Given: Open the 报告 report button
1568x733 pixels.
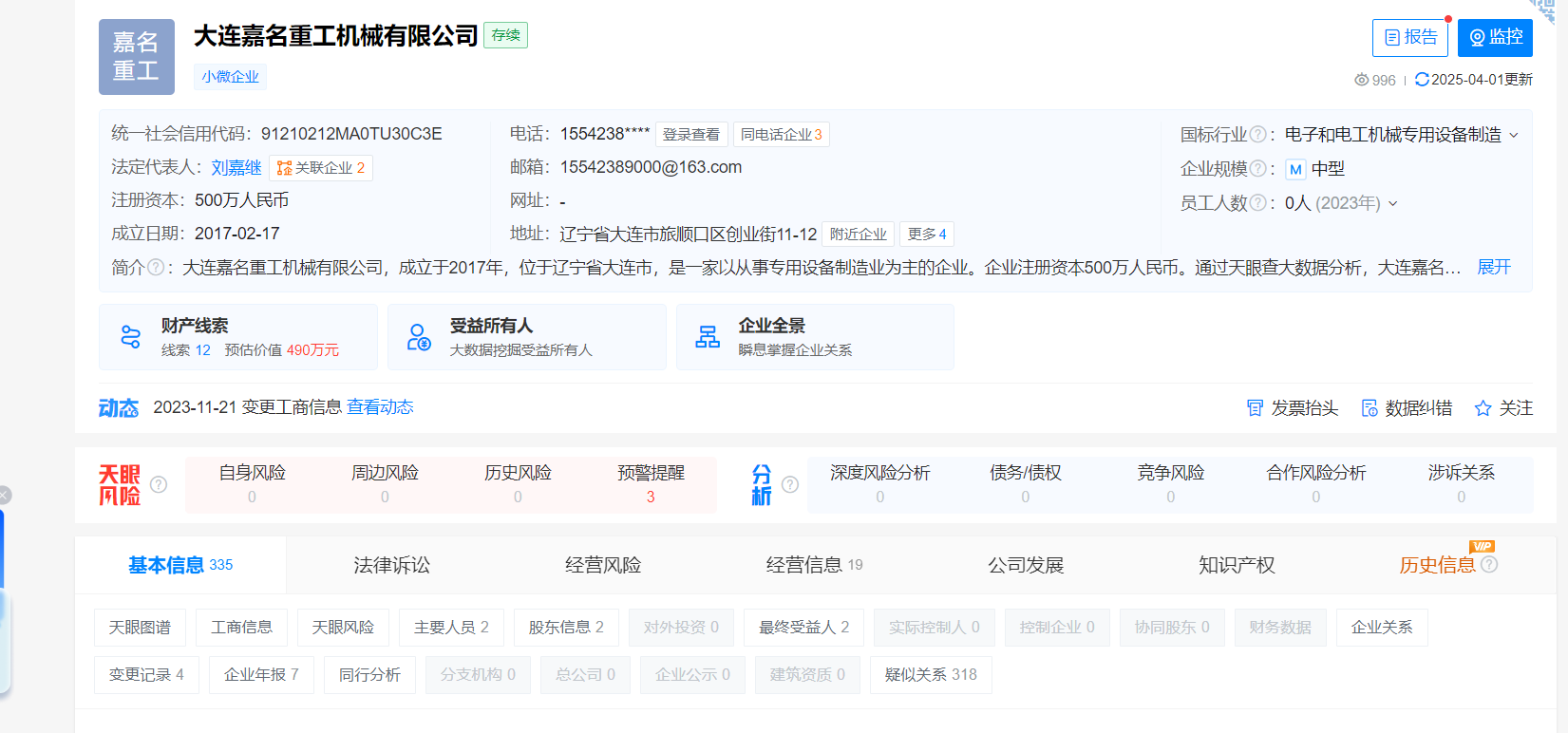Looking at the screenshot, I should click(1409, 38).
